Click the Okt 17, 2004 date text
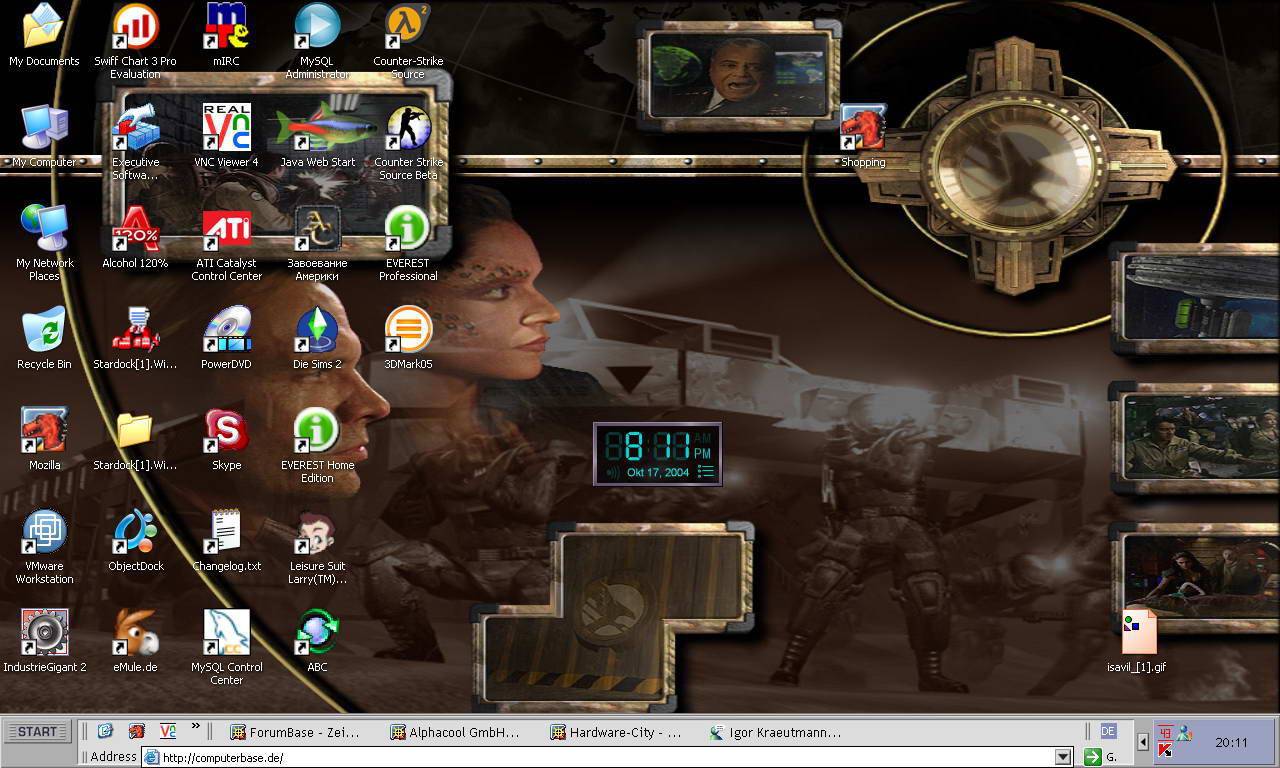Viewport: 1280px width, 768px height. 658,472
